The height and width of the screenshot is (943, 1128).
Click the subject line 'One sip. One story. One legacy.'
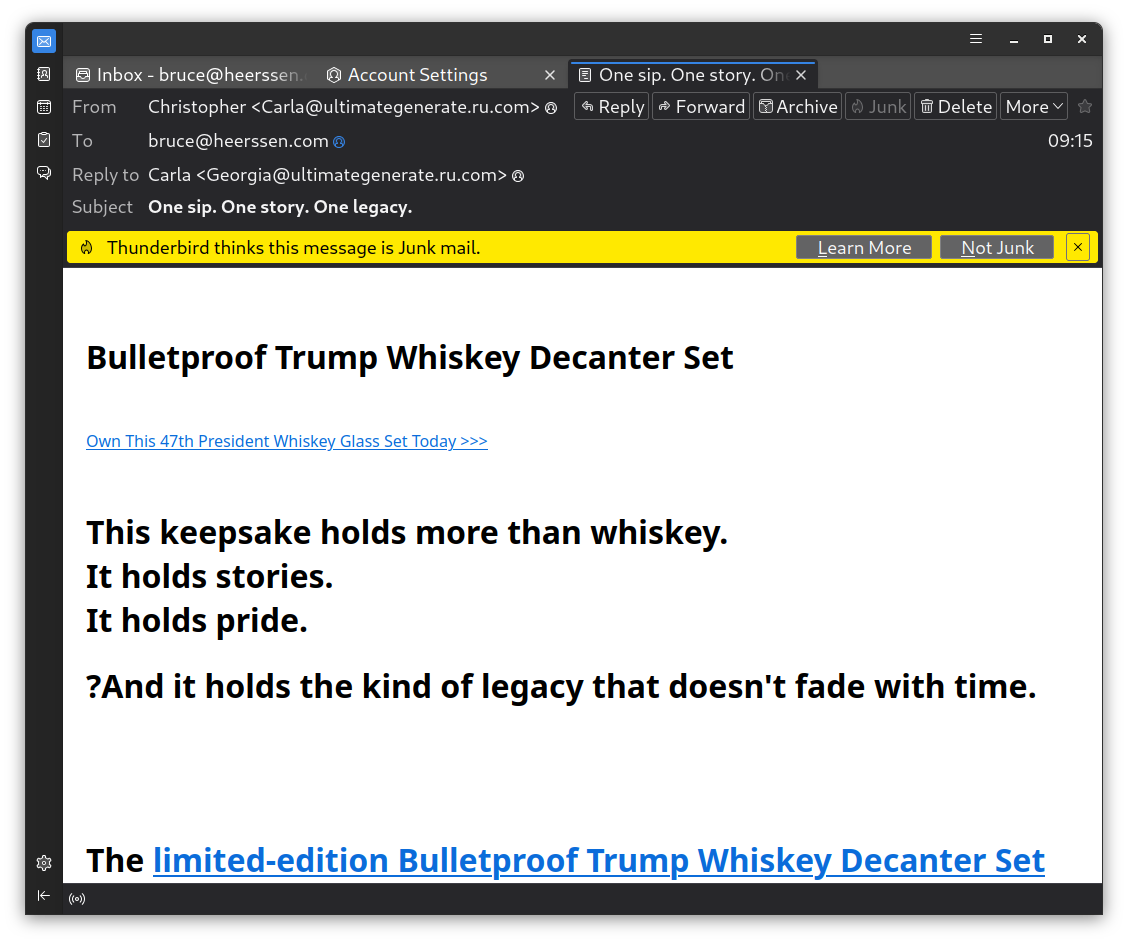point(280,207)
